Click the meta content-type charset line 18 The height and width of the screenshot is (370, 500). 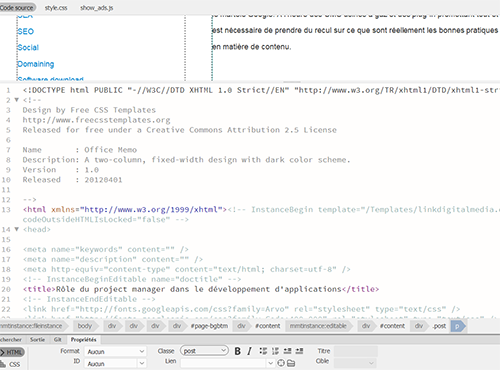pyautogui.click(x=187, y=269)
